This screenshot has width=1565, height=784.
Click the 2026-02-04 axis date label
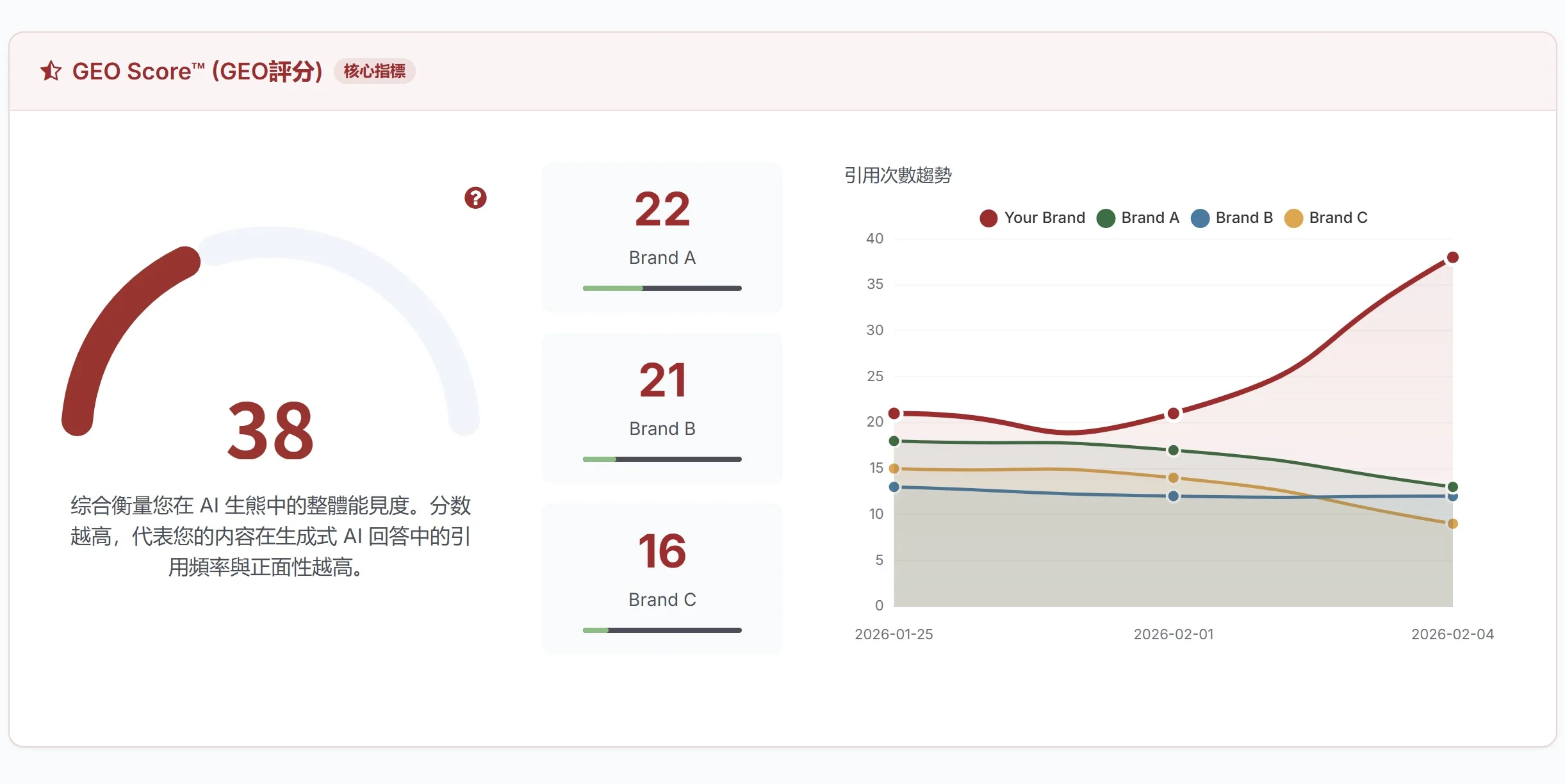[1455, 634]
